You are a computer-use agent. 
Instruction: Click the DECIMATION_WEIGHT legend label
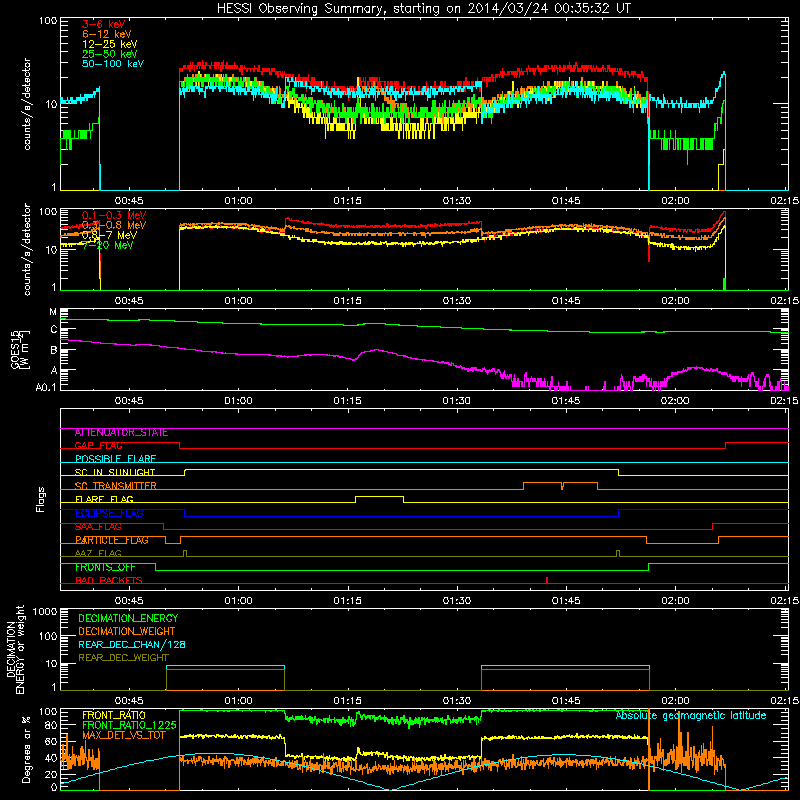click(127, 632)
